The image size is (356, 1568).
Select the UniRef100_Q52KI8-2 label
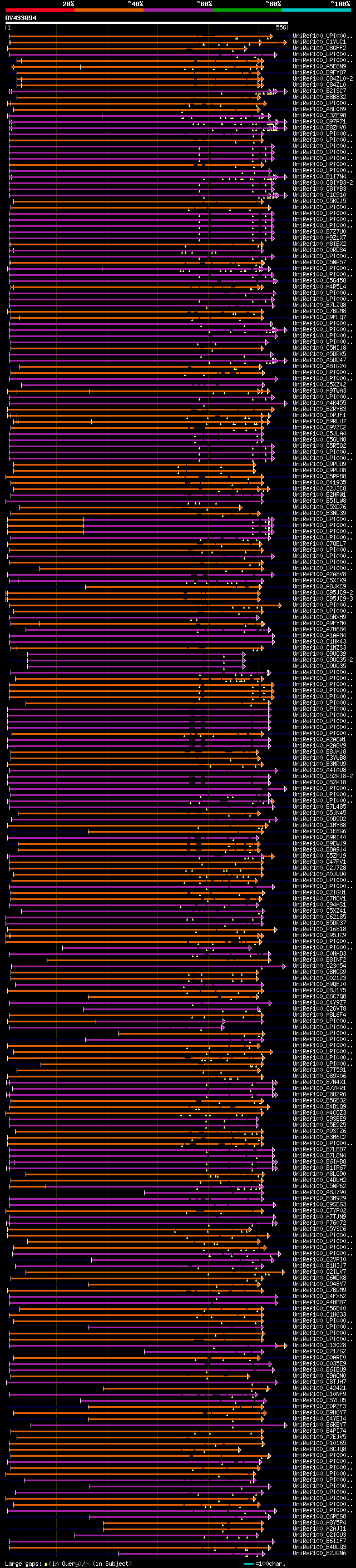[323, 775]
